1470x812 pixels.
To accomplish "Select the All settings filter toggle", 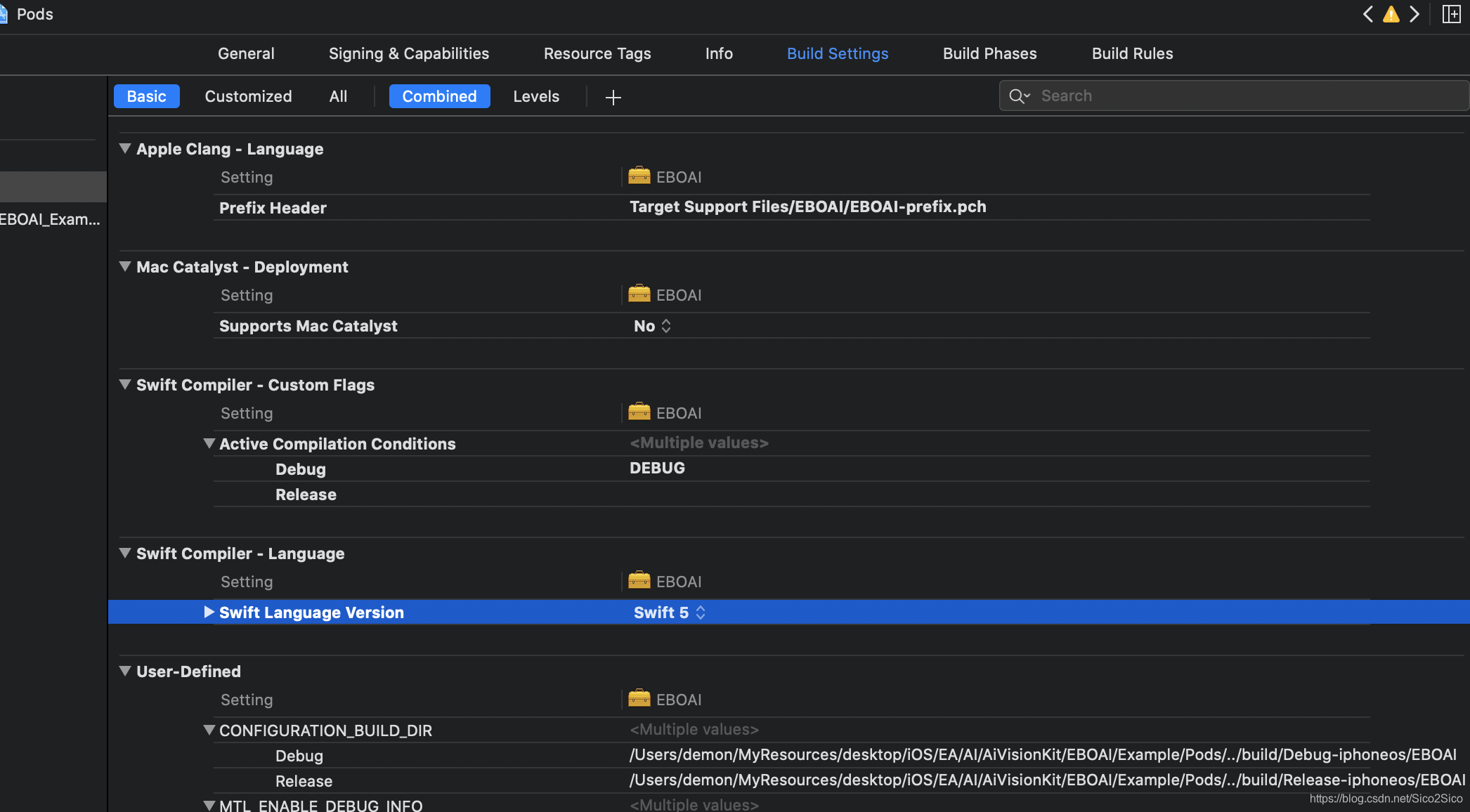I will click(338, 96).
